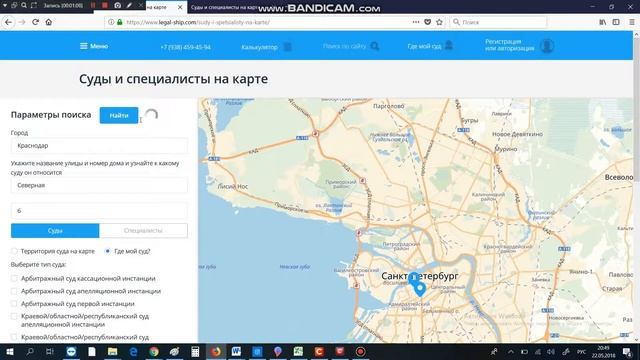
Task: Open Bandicam record icon on taskbar
Action: 360,351
